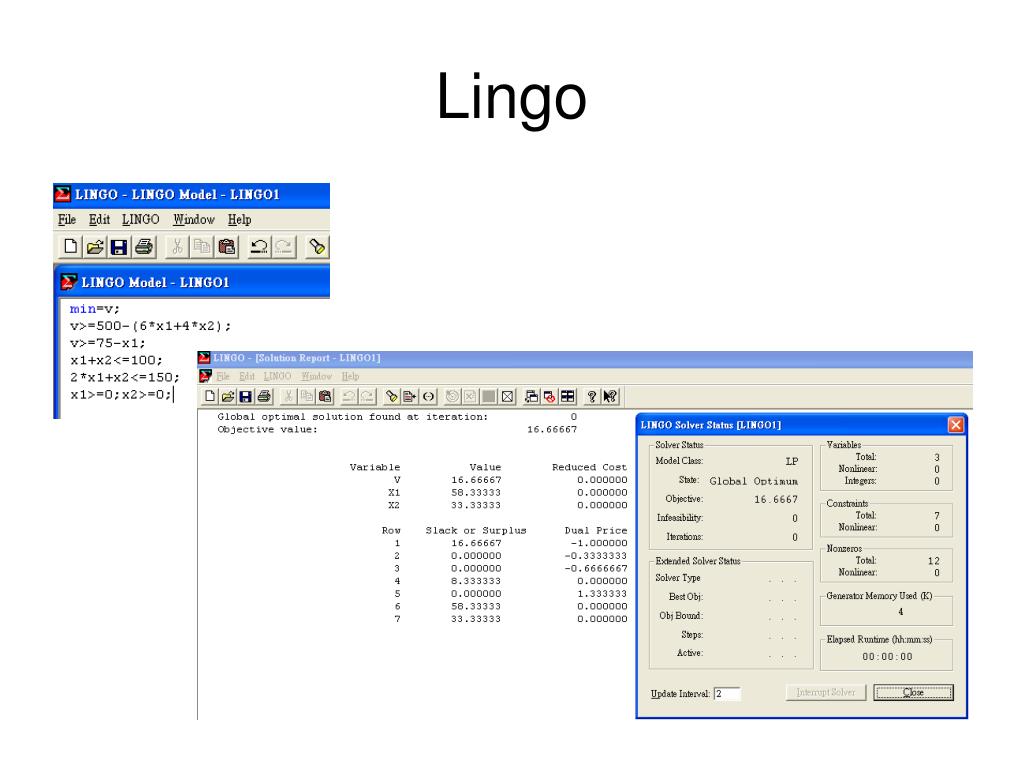The image size is (1024, 768).
Task: Click Find flashlight icon in LINGO Model window toolbar
Action: [x=317, y=247]
